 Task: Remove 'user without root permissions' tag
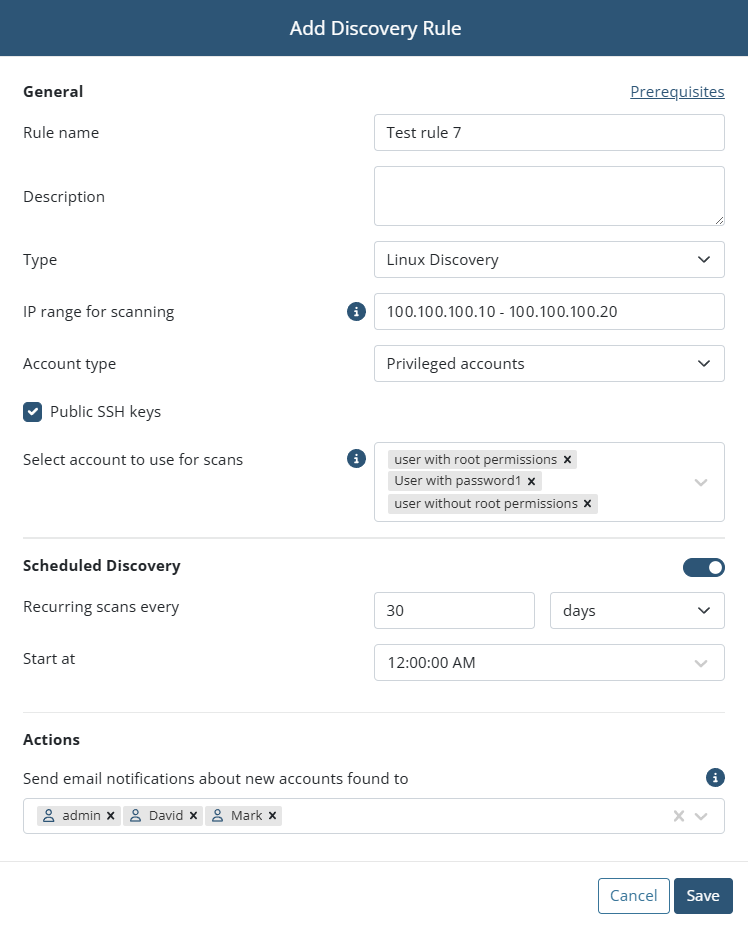[x=587, y=503]
